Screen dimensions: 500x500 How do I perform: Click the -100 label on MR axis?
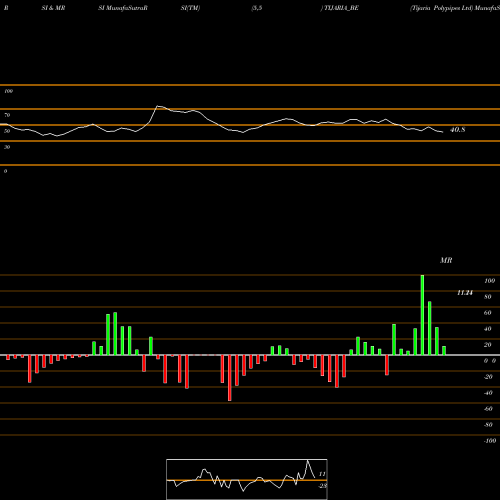pyautogui.click(x=490, y=441)
